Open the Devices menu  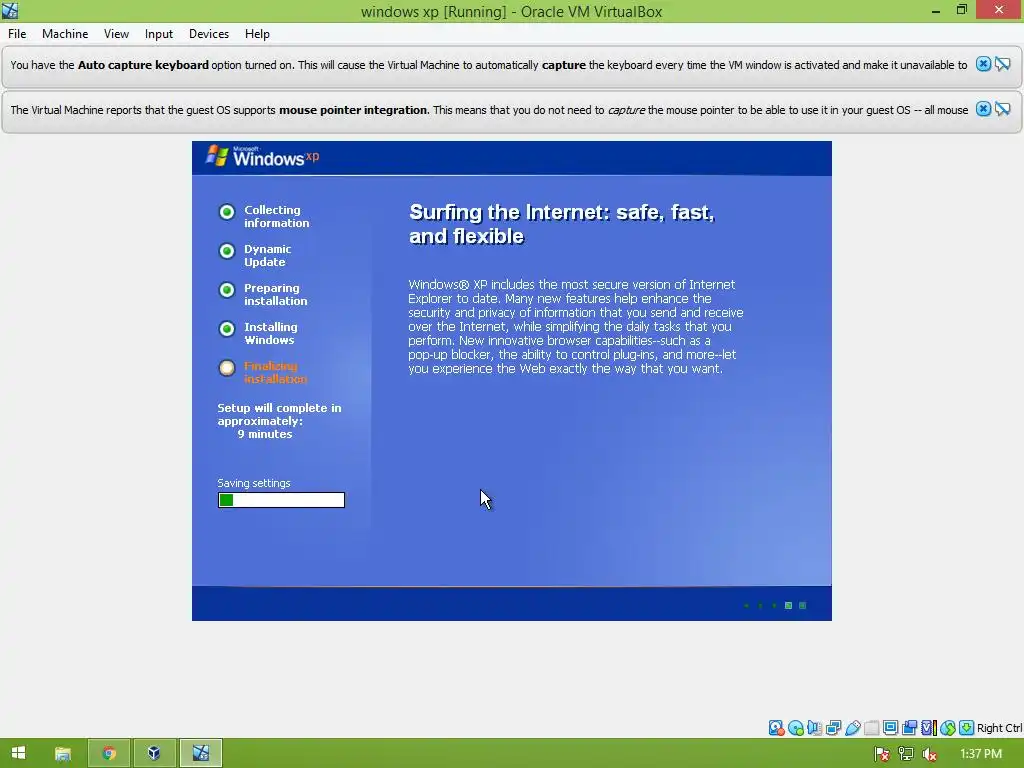click(209, 34)
